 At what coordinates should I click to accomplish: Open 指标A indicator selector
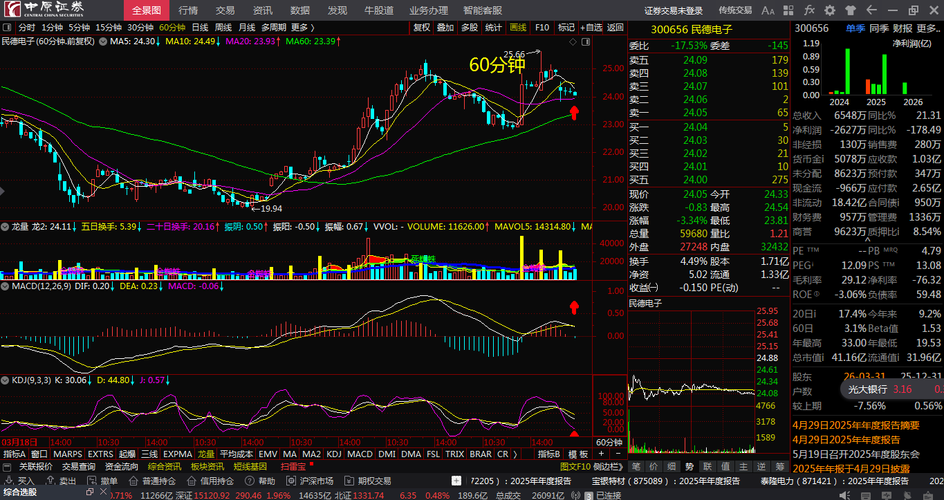pos(15,454)
